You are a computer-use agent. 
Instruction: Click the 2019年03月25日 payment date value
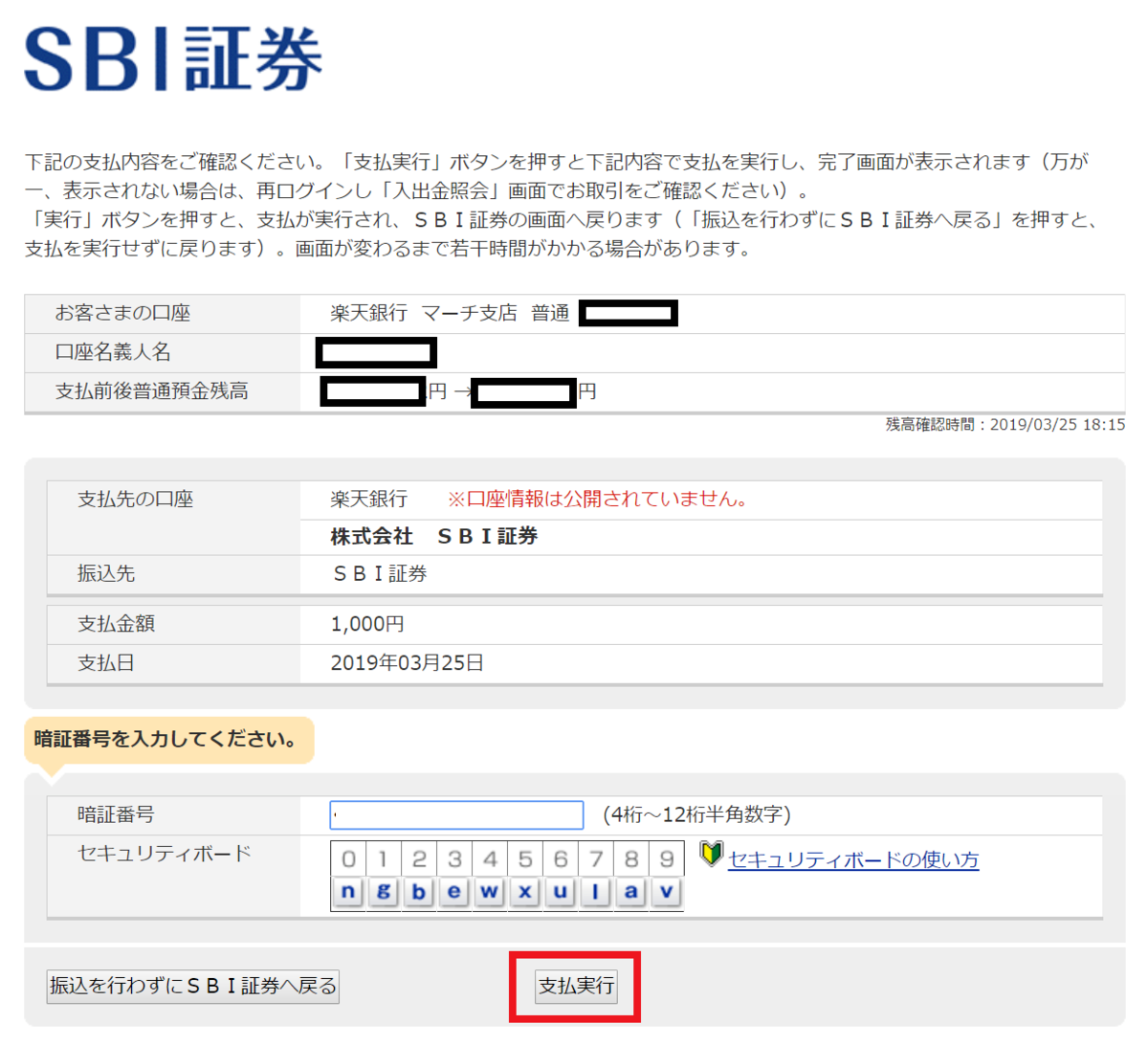point(408,663)
